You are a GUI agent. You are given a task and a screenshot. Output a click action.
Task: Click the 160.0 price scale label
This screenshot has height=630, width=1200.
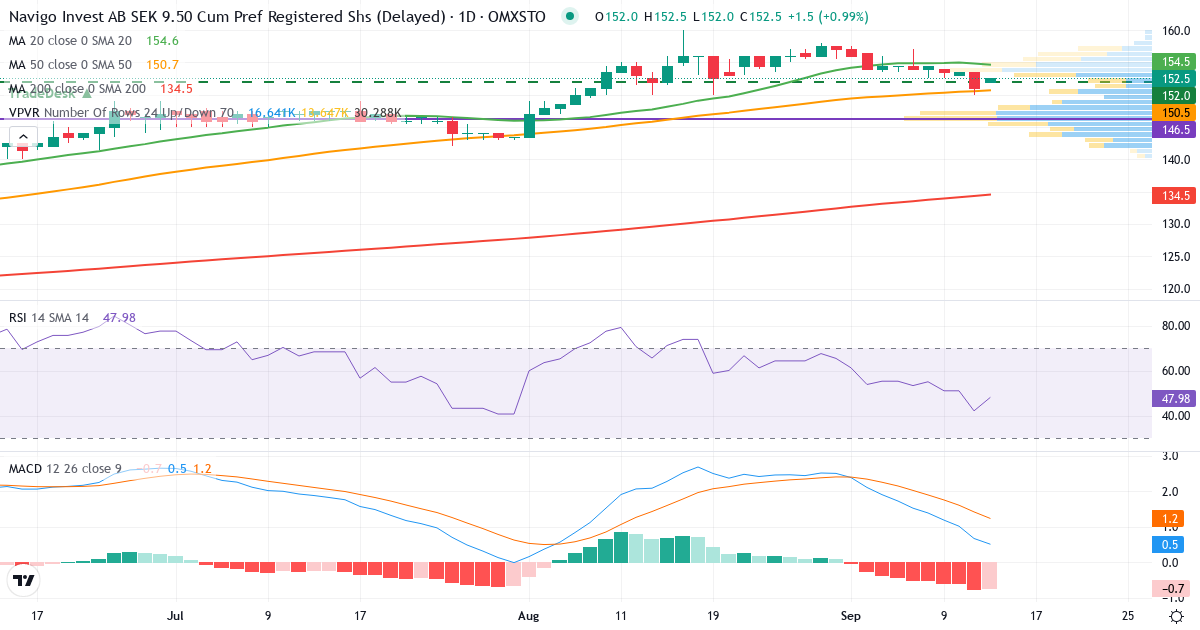coord(1176,31)
